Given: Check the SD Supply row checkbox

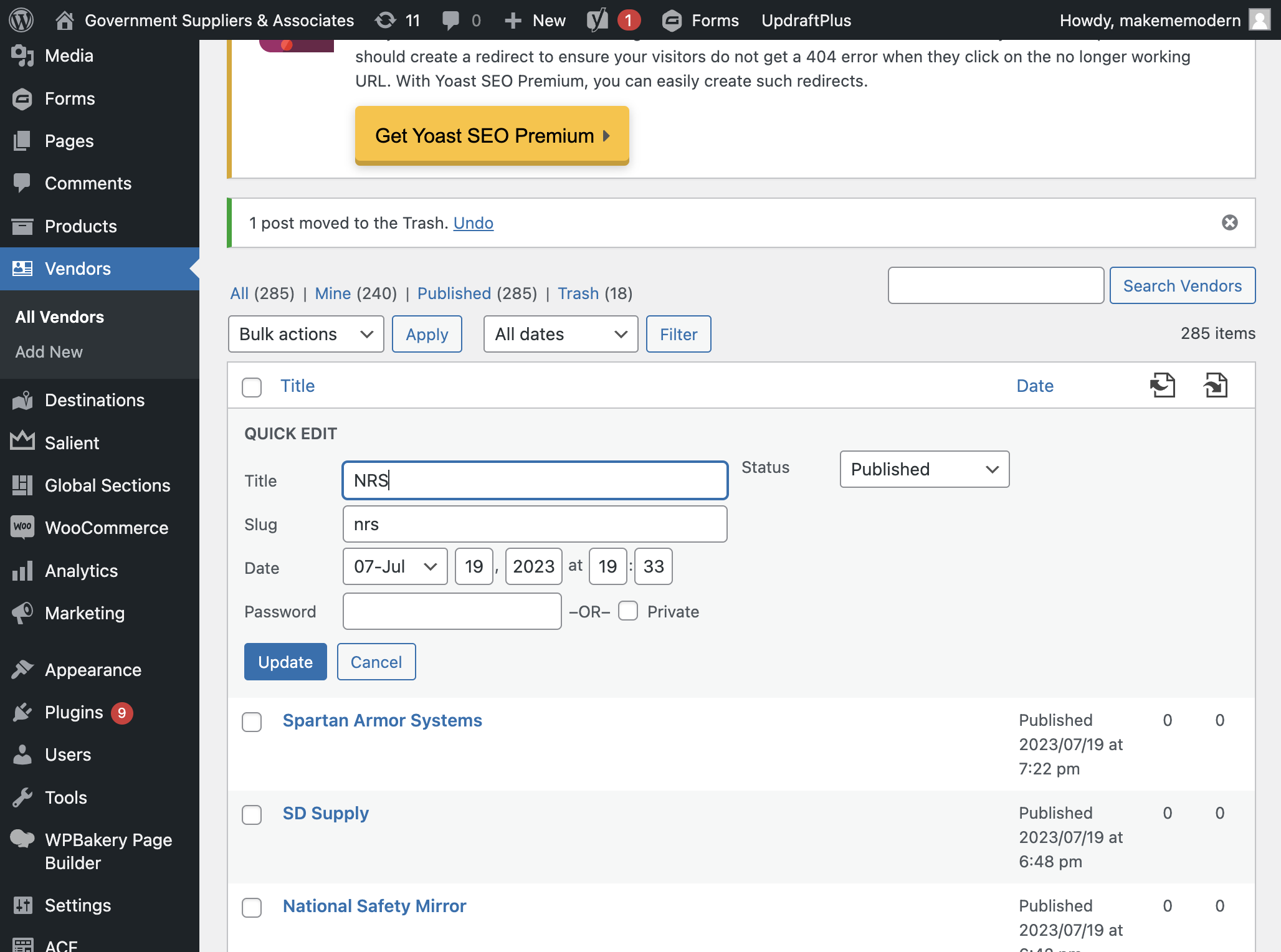Looking at the screenshot, I should (x=252, y=815).
